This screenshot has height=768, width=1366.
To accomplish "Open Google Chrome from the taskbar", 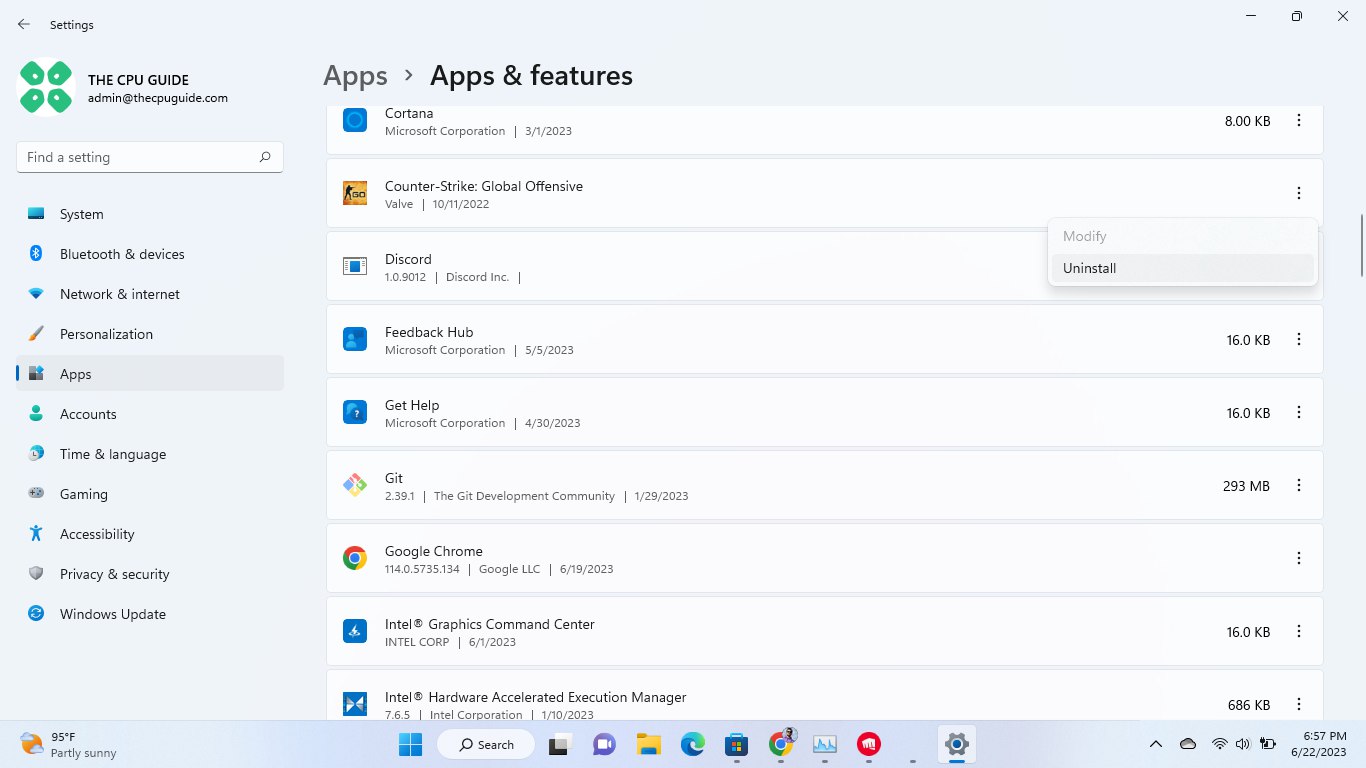I will 781,744.
